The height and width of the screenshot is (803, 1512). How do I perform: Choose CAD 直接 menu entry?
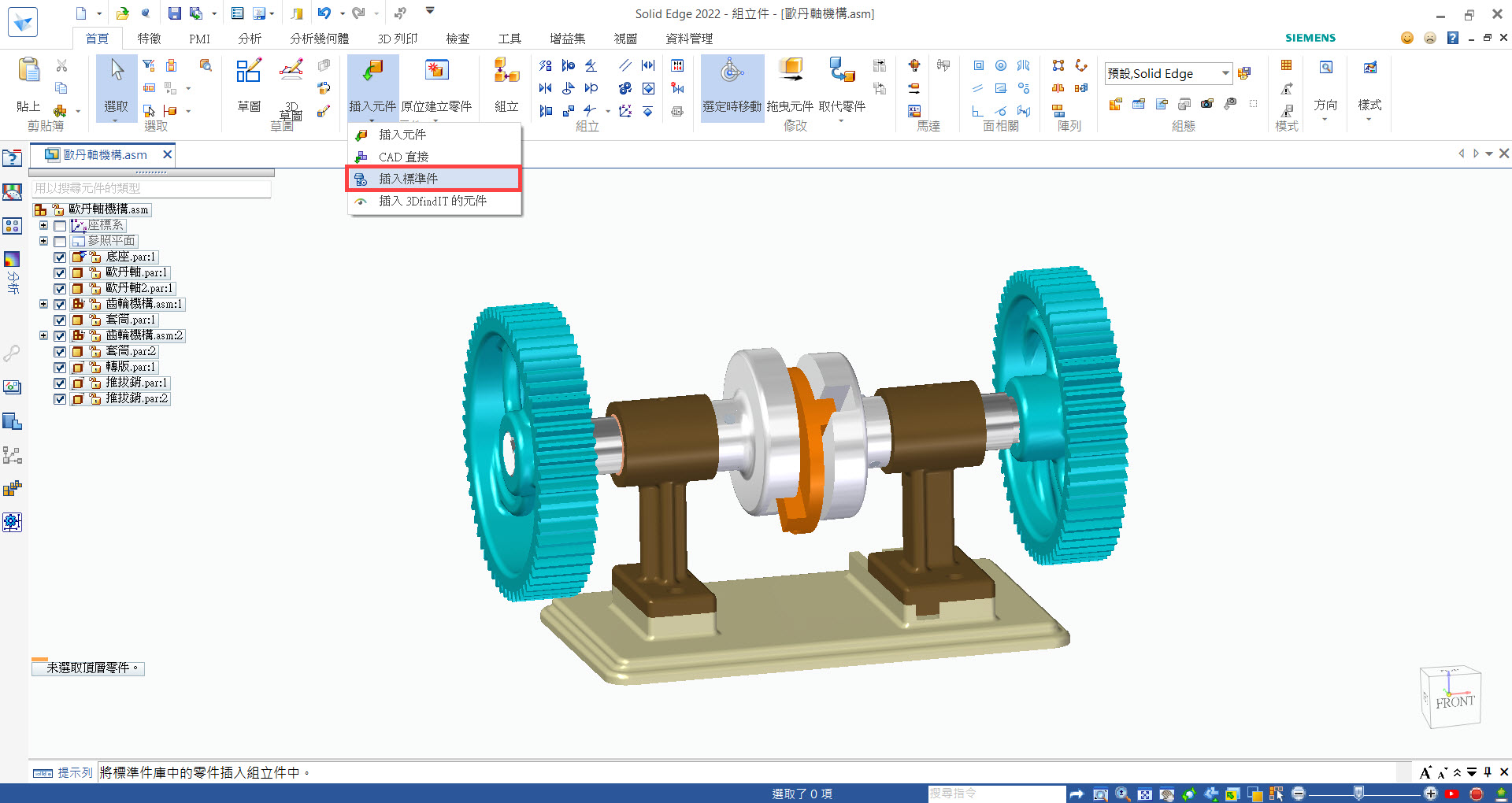434,157
